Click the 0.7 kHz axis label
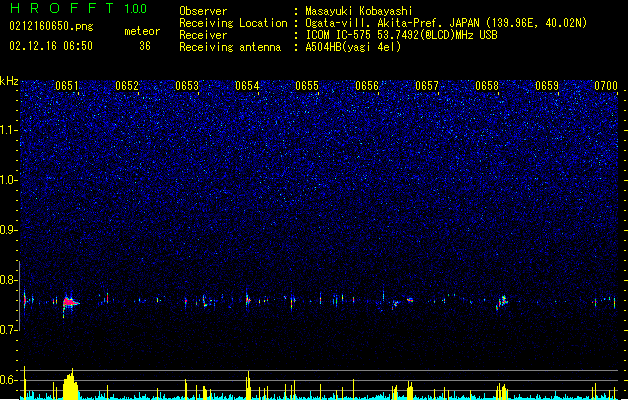Viewport: 629px width, 400px height. 9,330
